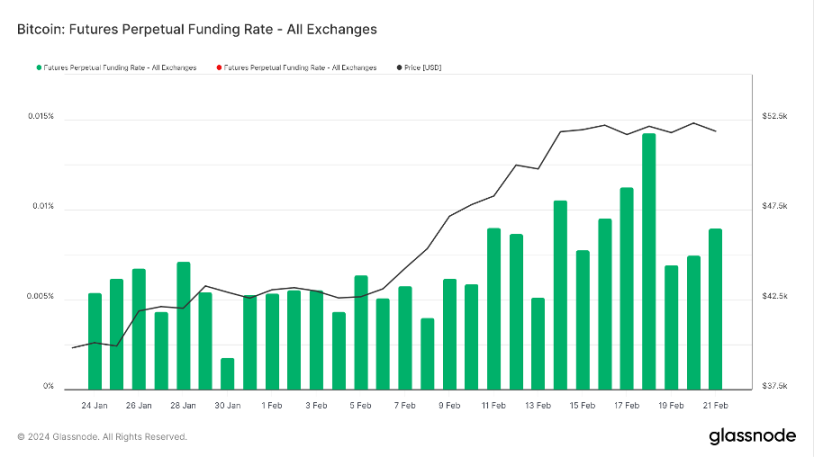The image size is (814, 457).
Task: Click the '28 Jan' date label
Action: [183, 406]
